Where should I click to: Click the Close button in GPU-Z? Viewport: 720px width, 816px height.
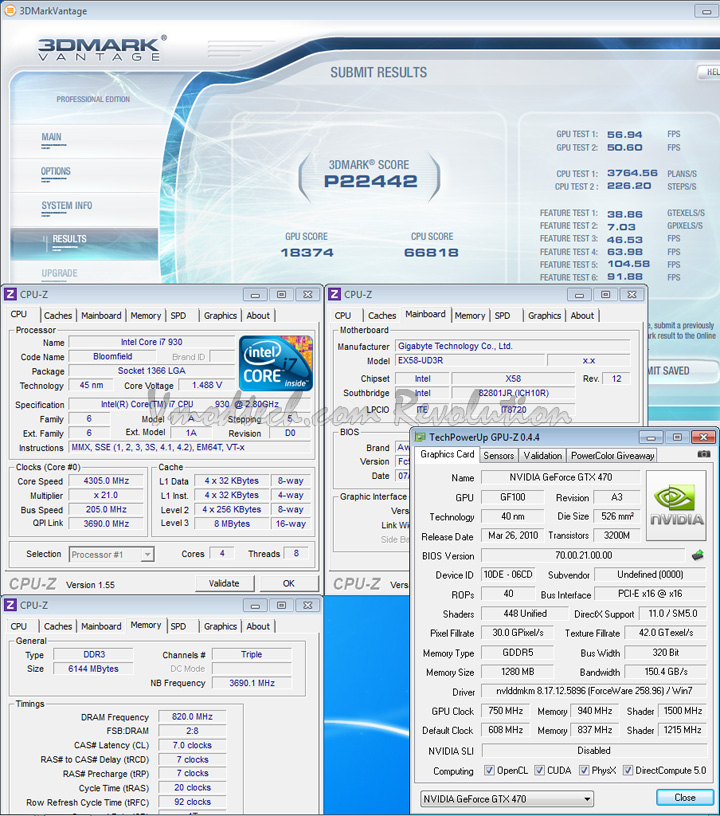click(x=685, y=797)
